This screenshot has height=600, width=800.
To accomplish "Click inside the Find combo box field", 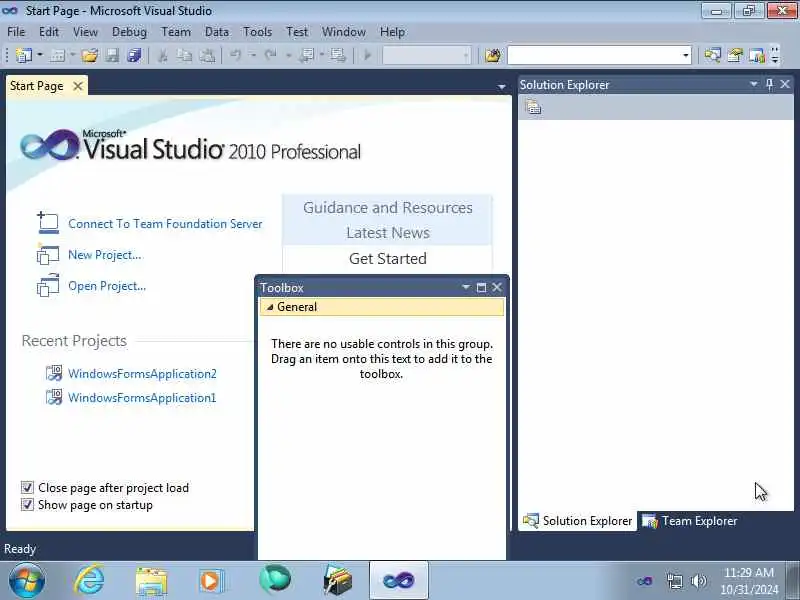I will click(594, 55).
